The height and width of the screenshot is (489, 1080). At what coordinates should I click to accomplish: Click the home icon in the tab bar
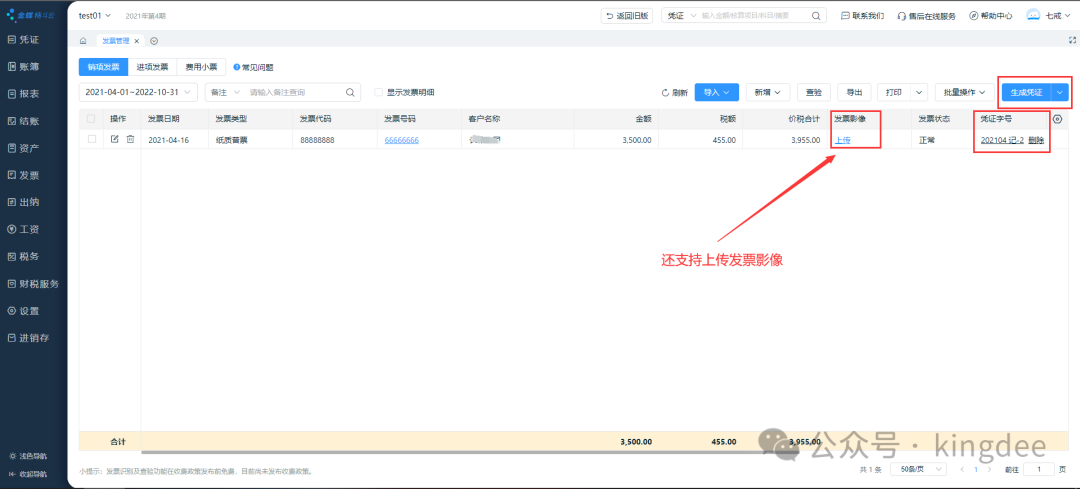[83, 41]
